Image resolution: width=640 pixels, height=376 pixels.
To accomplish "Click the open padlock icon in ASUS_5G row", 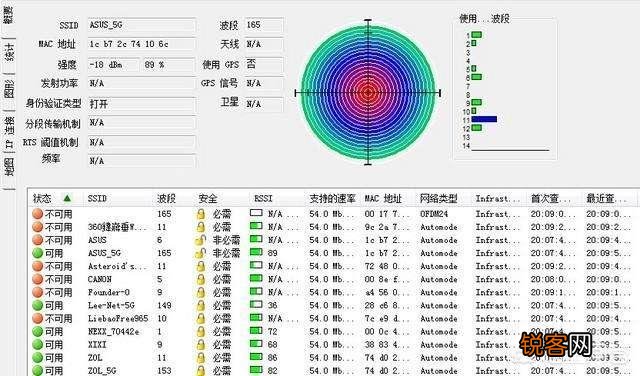I will [x=200, y=253].
